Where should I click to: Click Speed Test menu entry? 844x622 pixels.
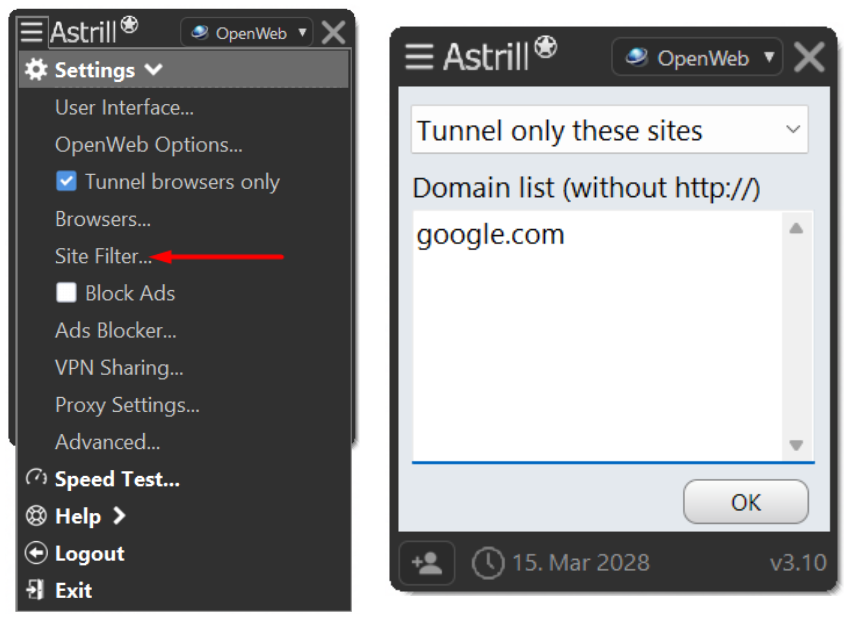pyautogui.click(x=117, y=479)
